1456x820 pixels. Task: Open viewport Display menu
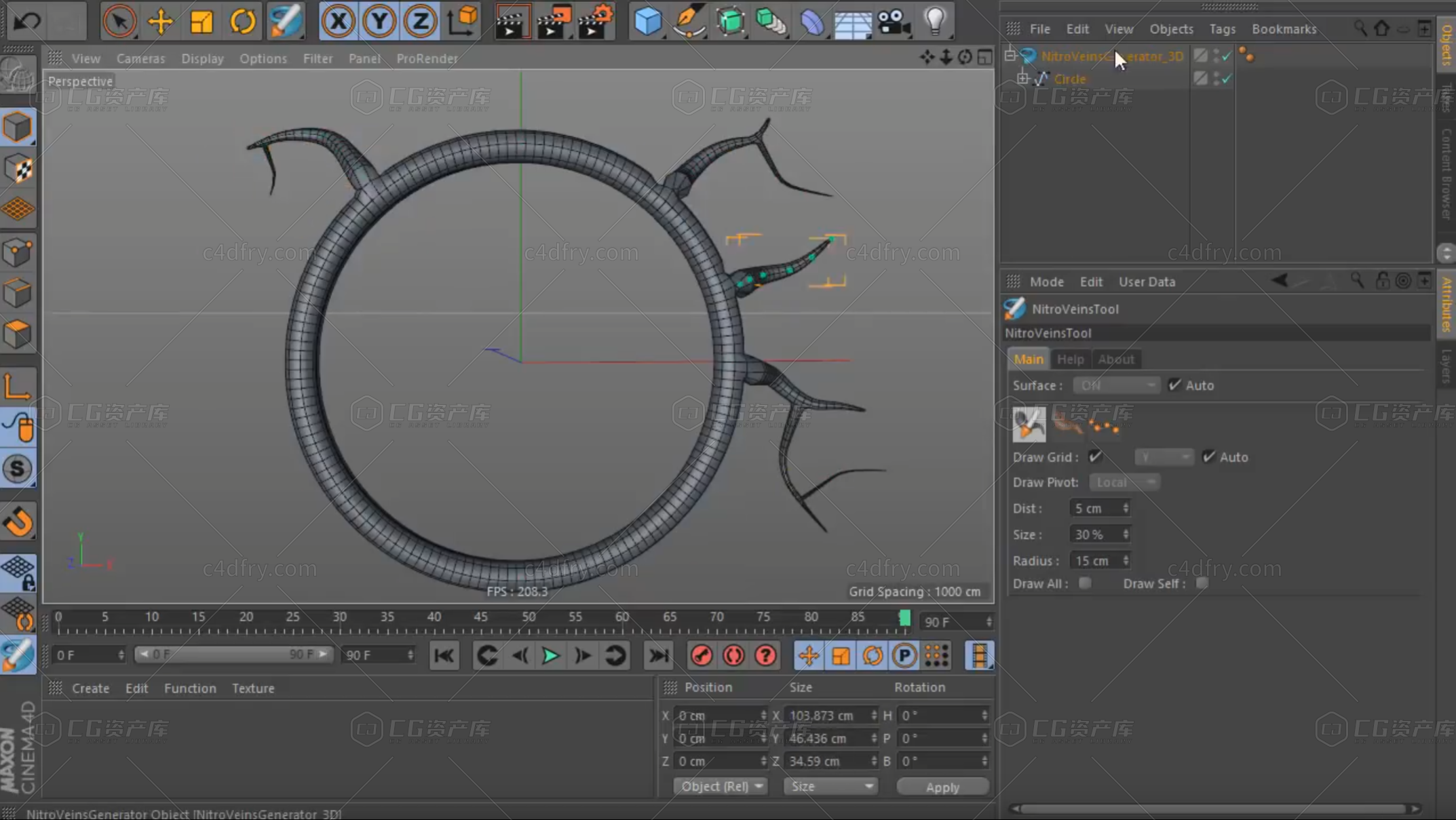point(202,58)
